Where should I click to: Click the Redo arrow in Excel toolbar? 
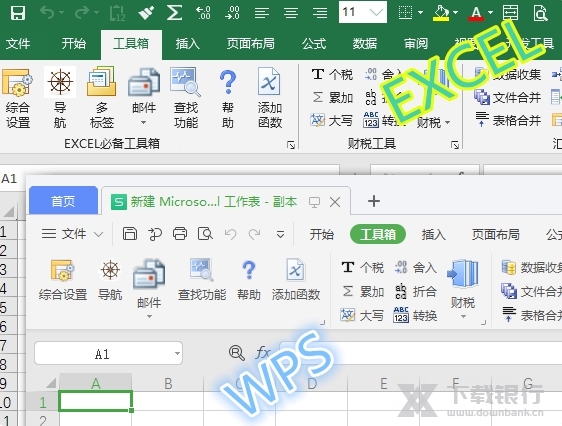(82, 13)
